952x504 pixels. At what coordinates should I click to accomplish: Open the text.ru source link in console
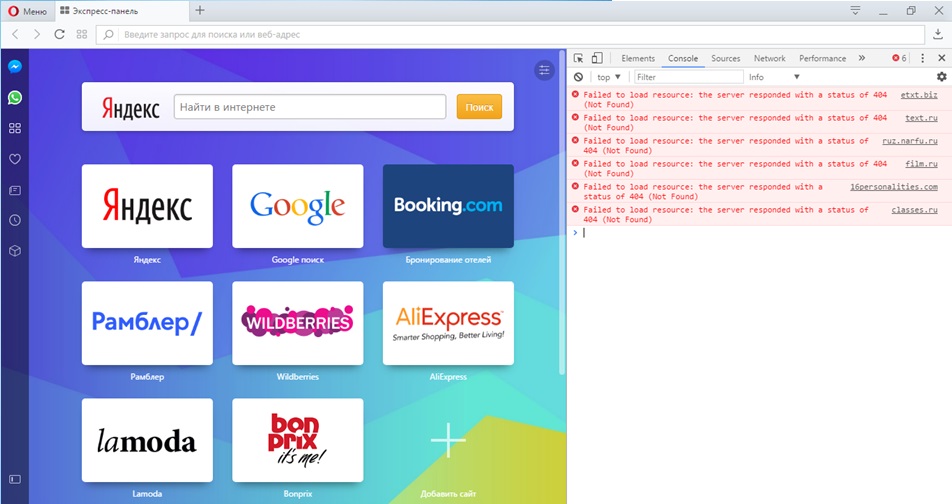921,118
